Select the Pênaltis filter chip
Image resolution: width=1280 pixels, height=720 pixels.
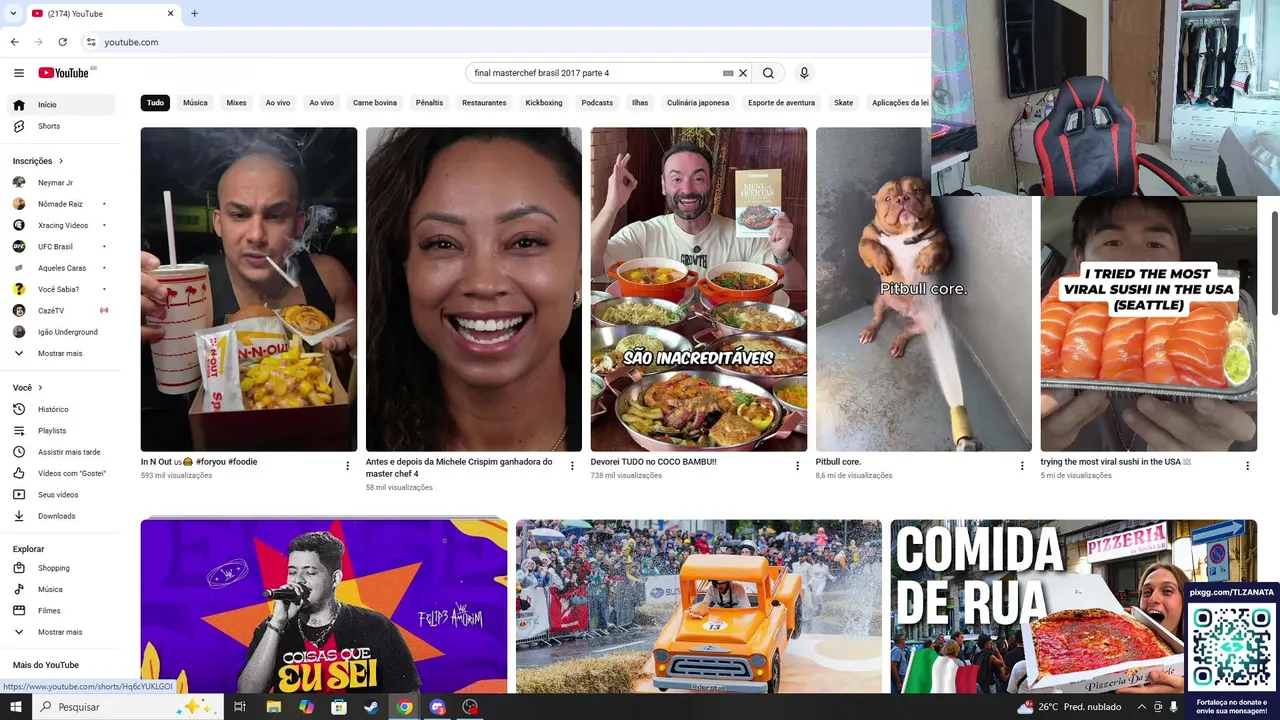tap(429, 103)
